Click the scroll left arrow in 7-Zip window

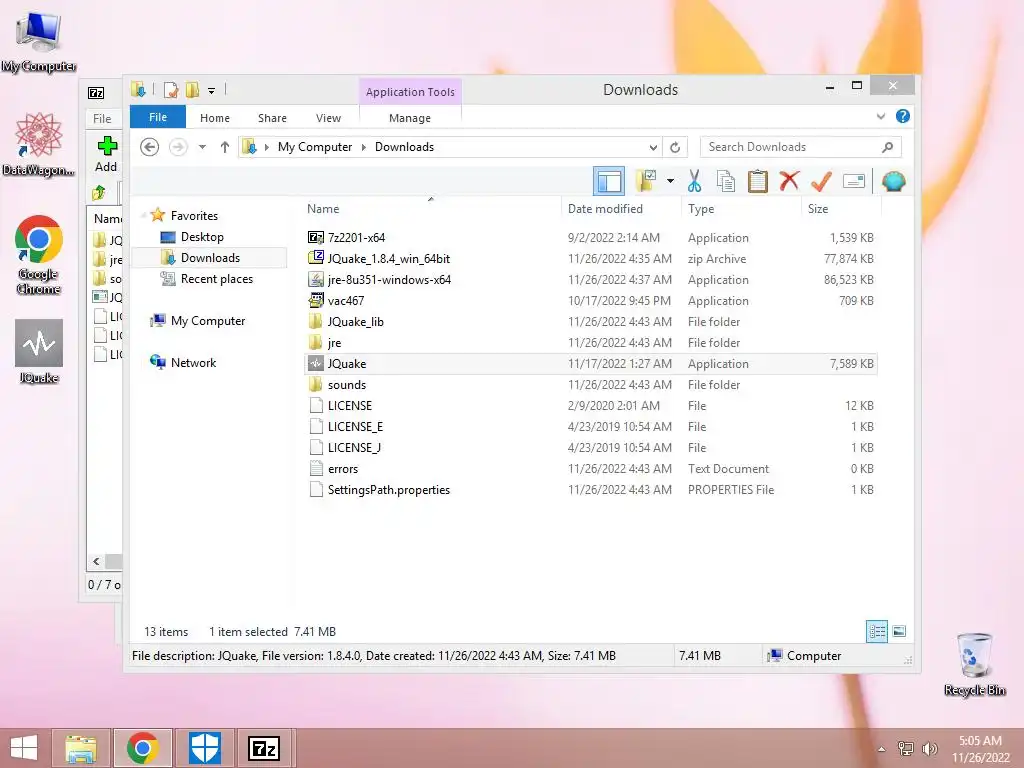(96, 562)
